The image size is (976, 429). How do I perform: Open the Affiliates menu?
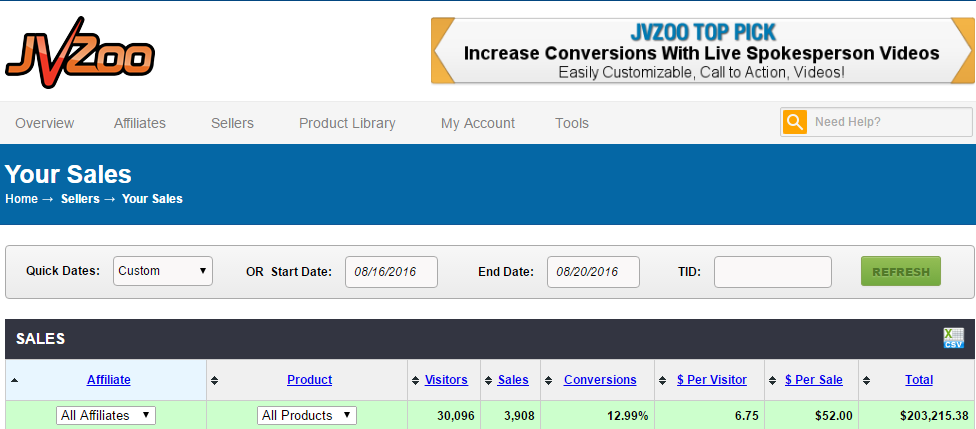click(x=139, y=123)
